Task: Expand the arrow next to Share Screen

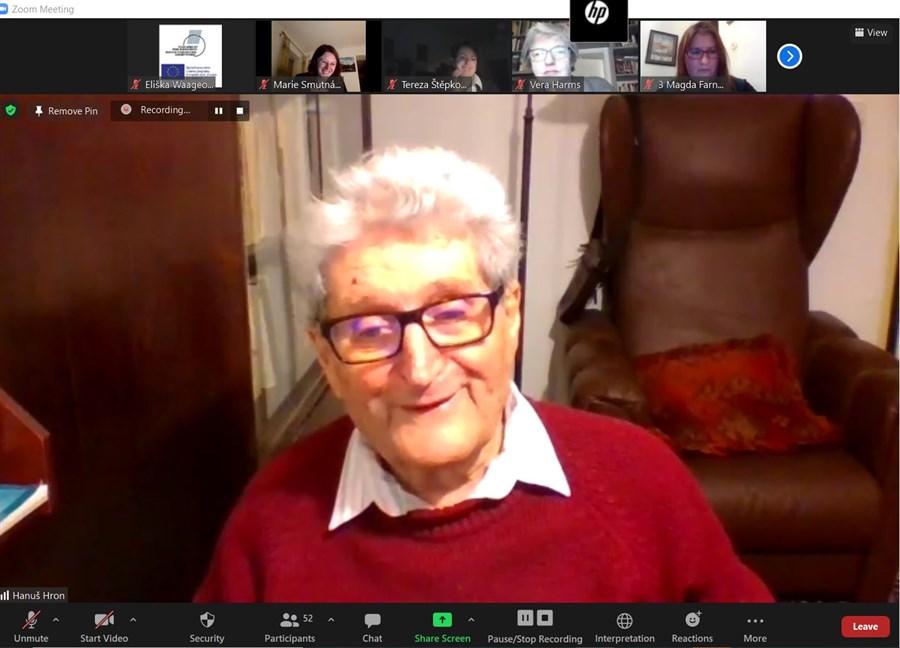Action: (x=471, y=620)
